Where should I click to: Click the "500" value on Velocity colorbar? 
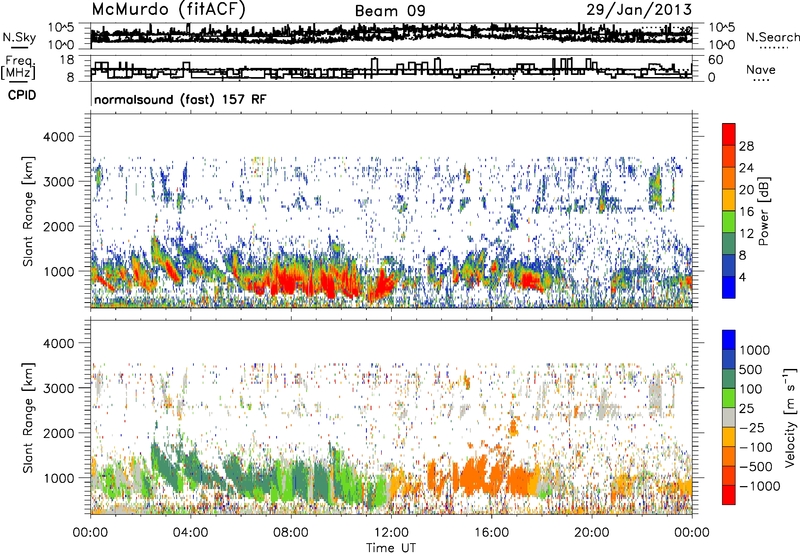click(751, 369)
